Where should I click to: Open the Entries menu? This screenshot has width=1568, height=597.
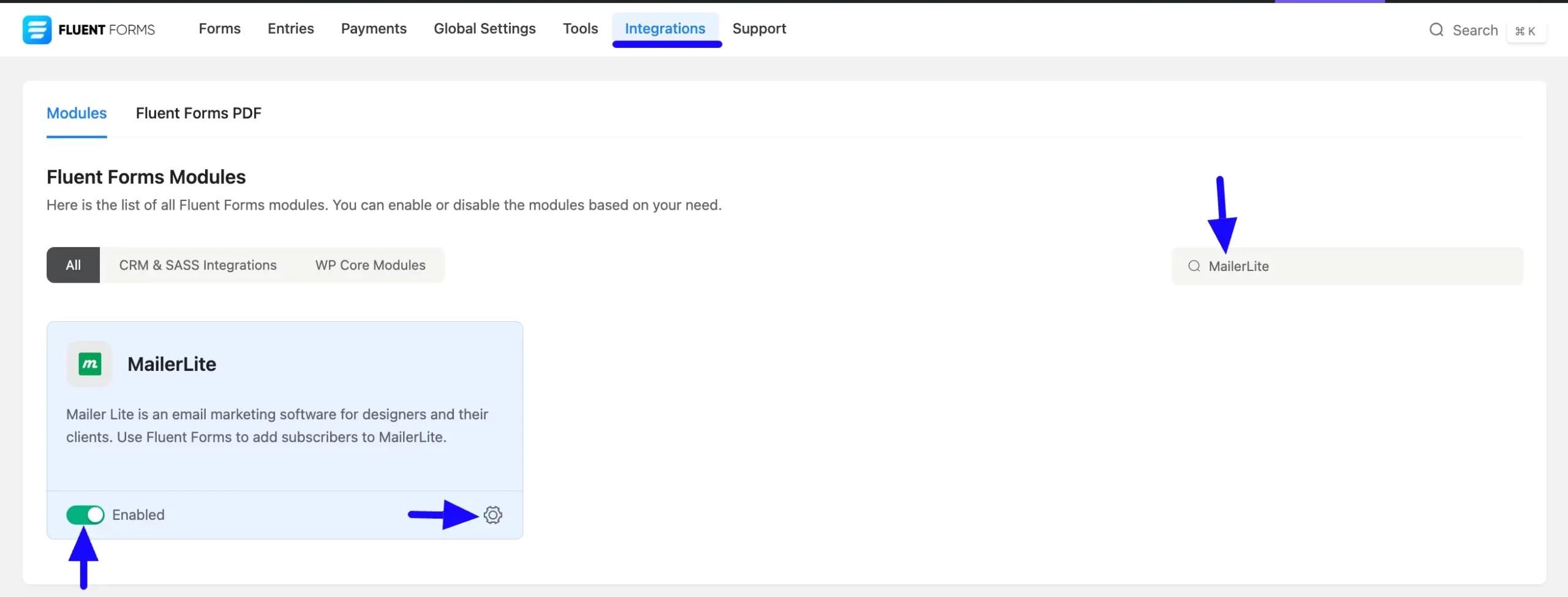(290, 29)
